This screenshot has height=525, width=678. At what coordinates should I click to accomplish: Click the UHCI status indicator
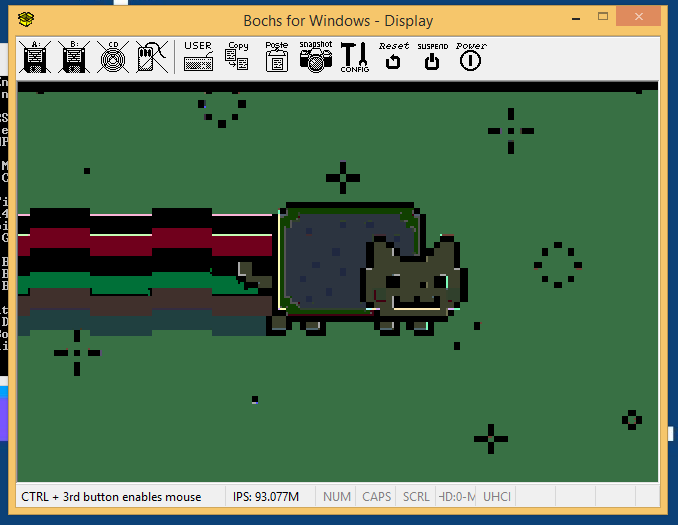coord(496,496)
